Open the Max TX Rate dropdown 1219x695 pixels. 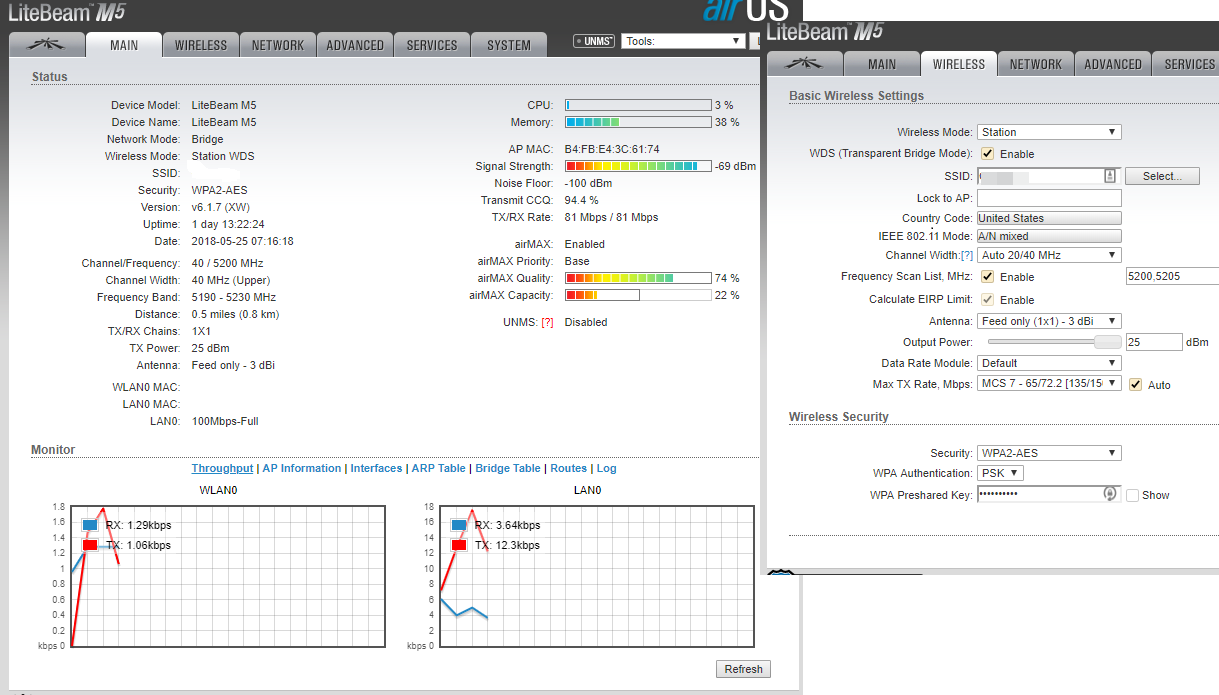(x=1049, y=384)
